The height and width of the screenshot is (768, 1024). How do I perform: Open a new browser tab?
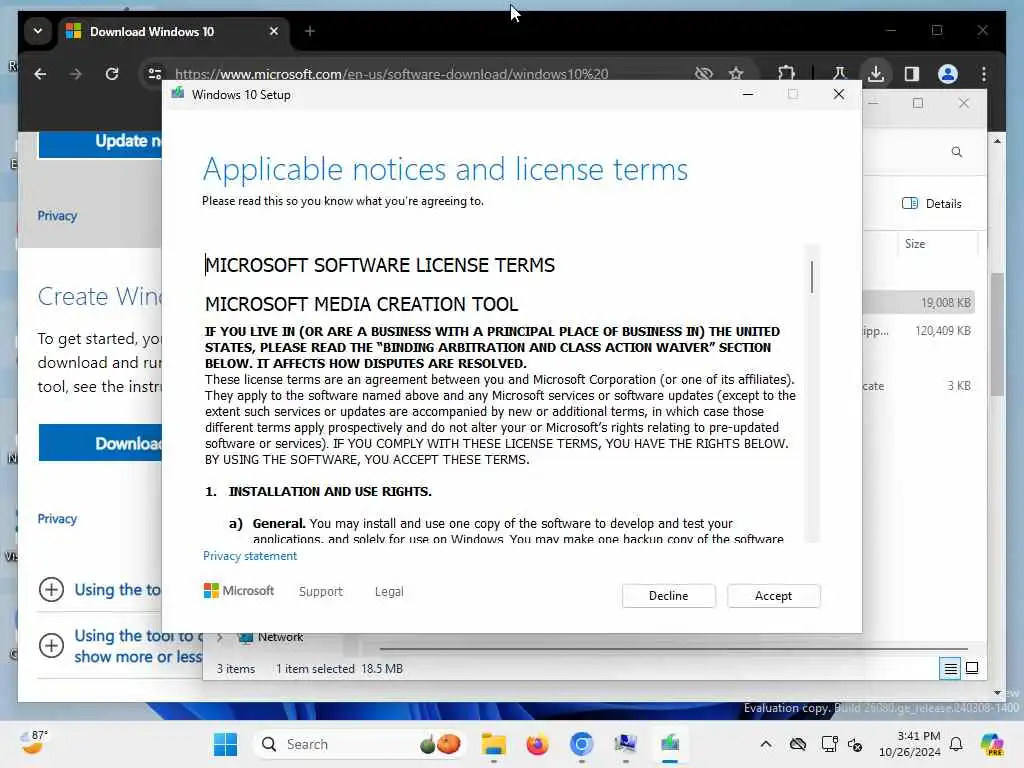(310, 31)
